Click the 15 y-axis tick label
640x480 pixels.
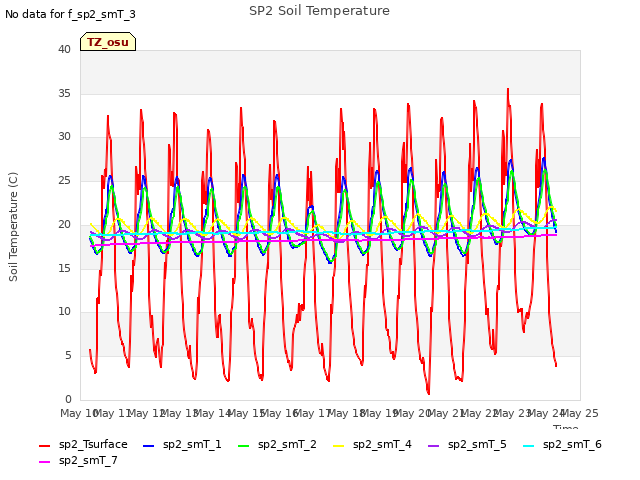point(64,268)
